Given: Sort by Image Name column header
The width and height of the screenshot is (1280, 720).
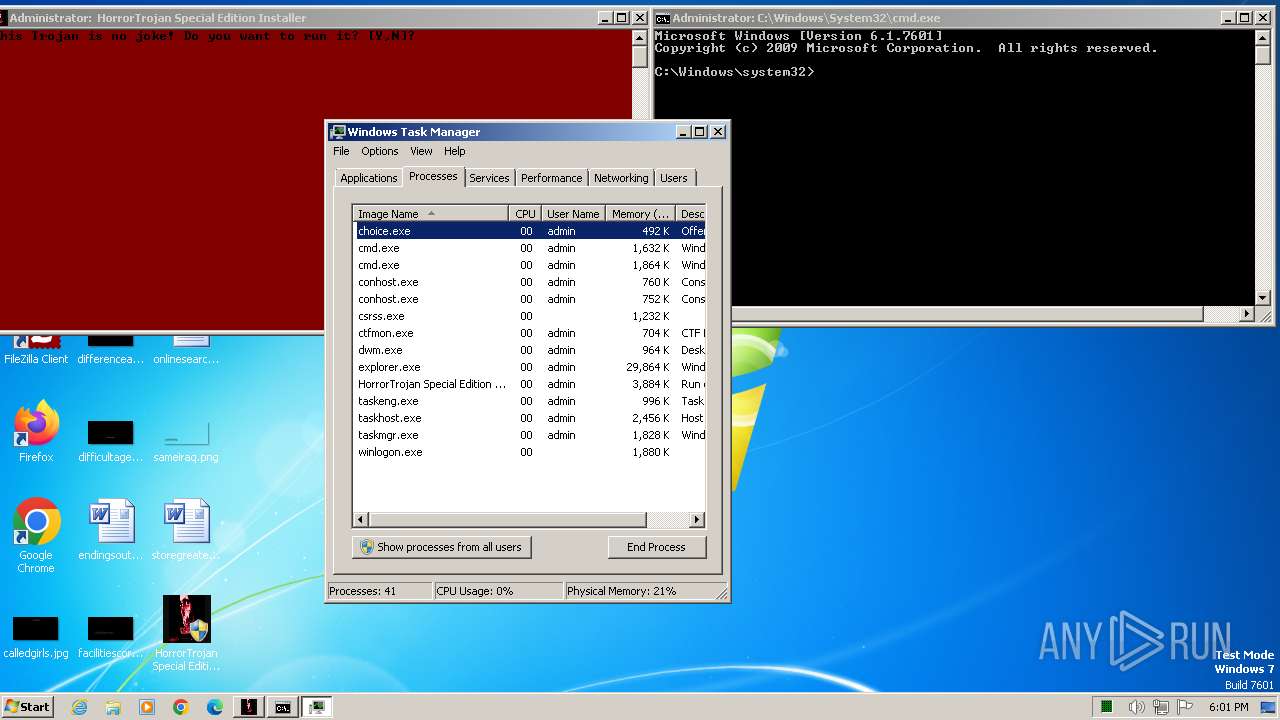Looking at the screenshot, I should (430, 213).
